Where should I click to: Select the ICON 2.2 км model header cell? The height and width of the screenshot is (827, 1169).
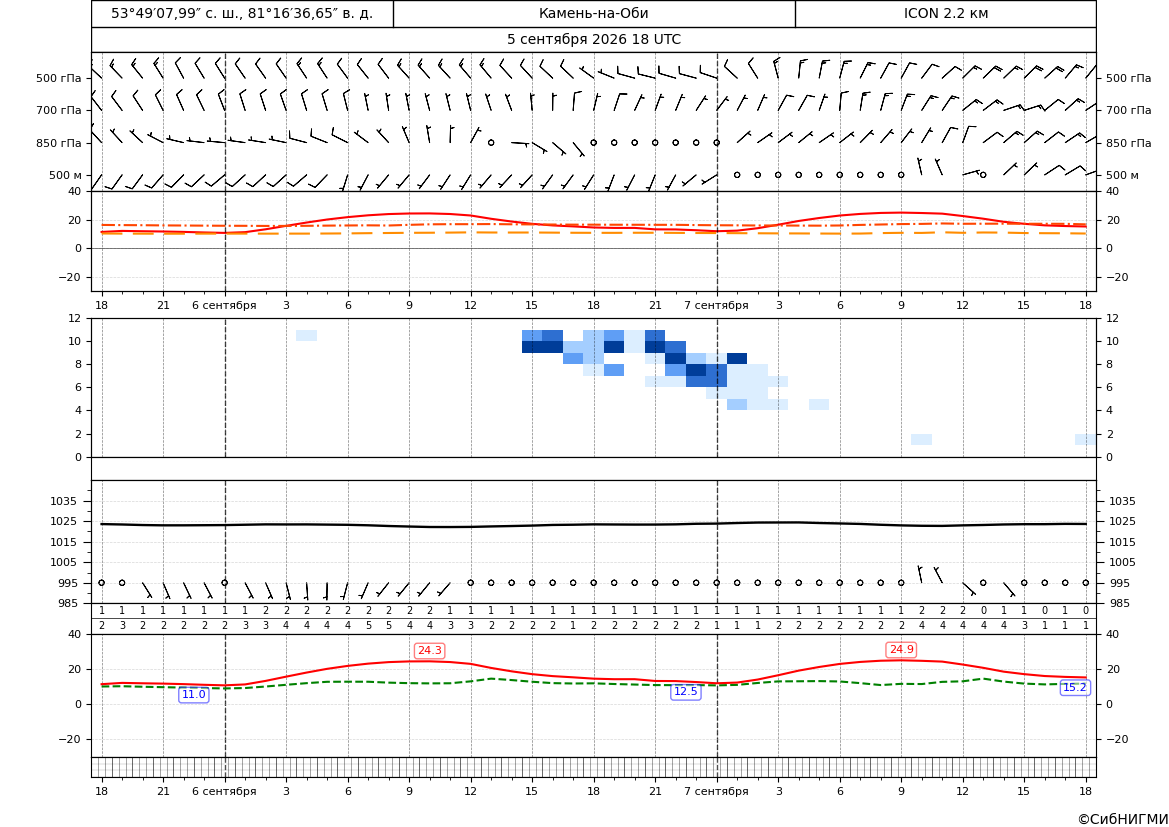946,14
